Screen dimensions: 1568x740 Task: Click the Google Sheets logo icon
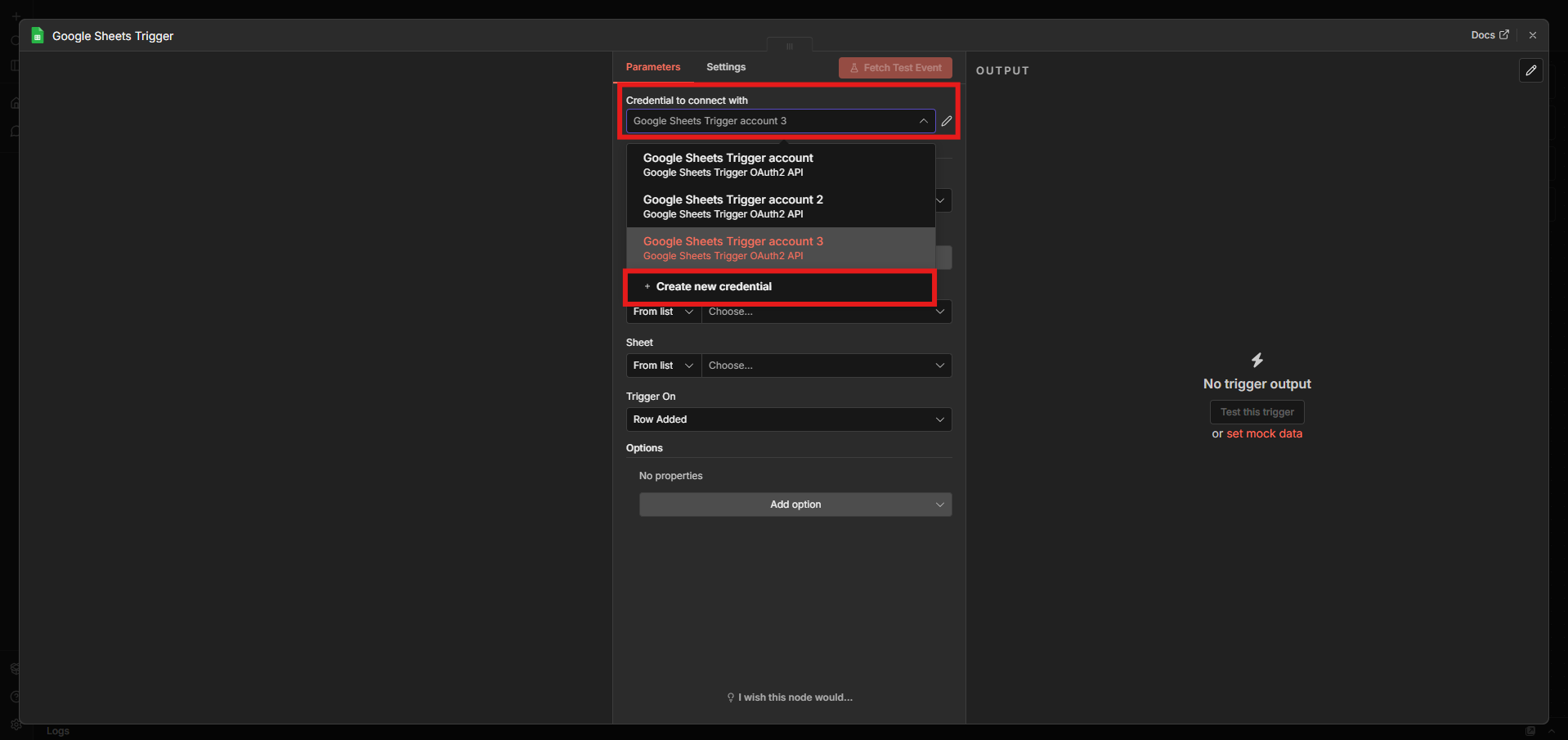[x=38, y=36]
